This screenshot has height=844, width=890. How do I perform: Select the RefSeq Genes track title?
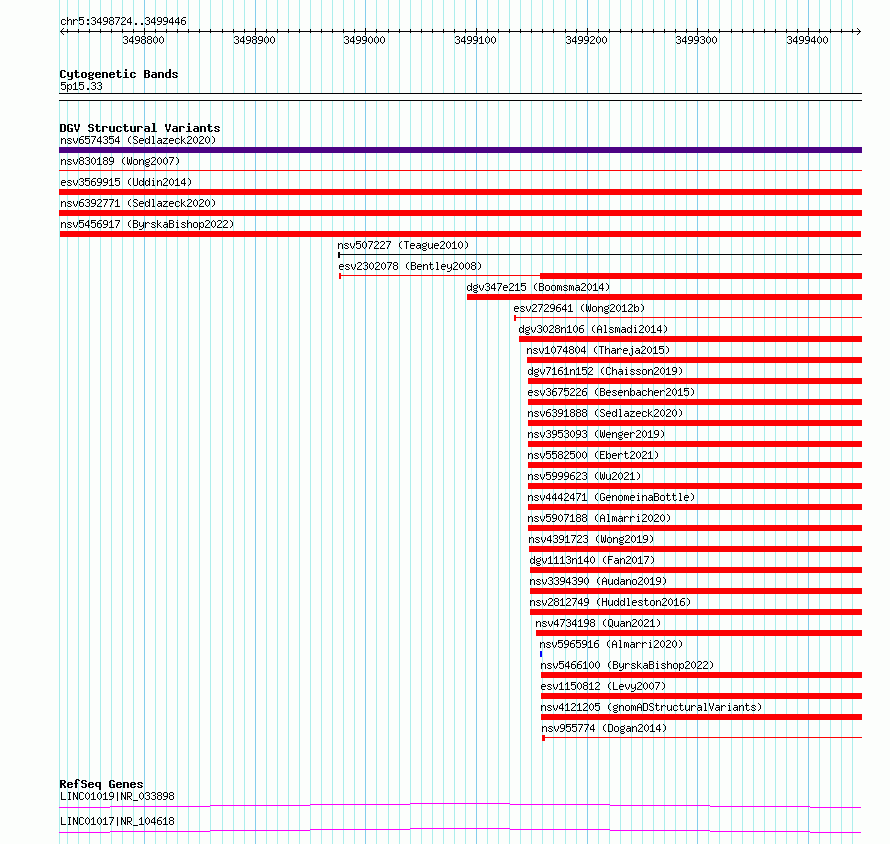click(101, 784)
